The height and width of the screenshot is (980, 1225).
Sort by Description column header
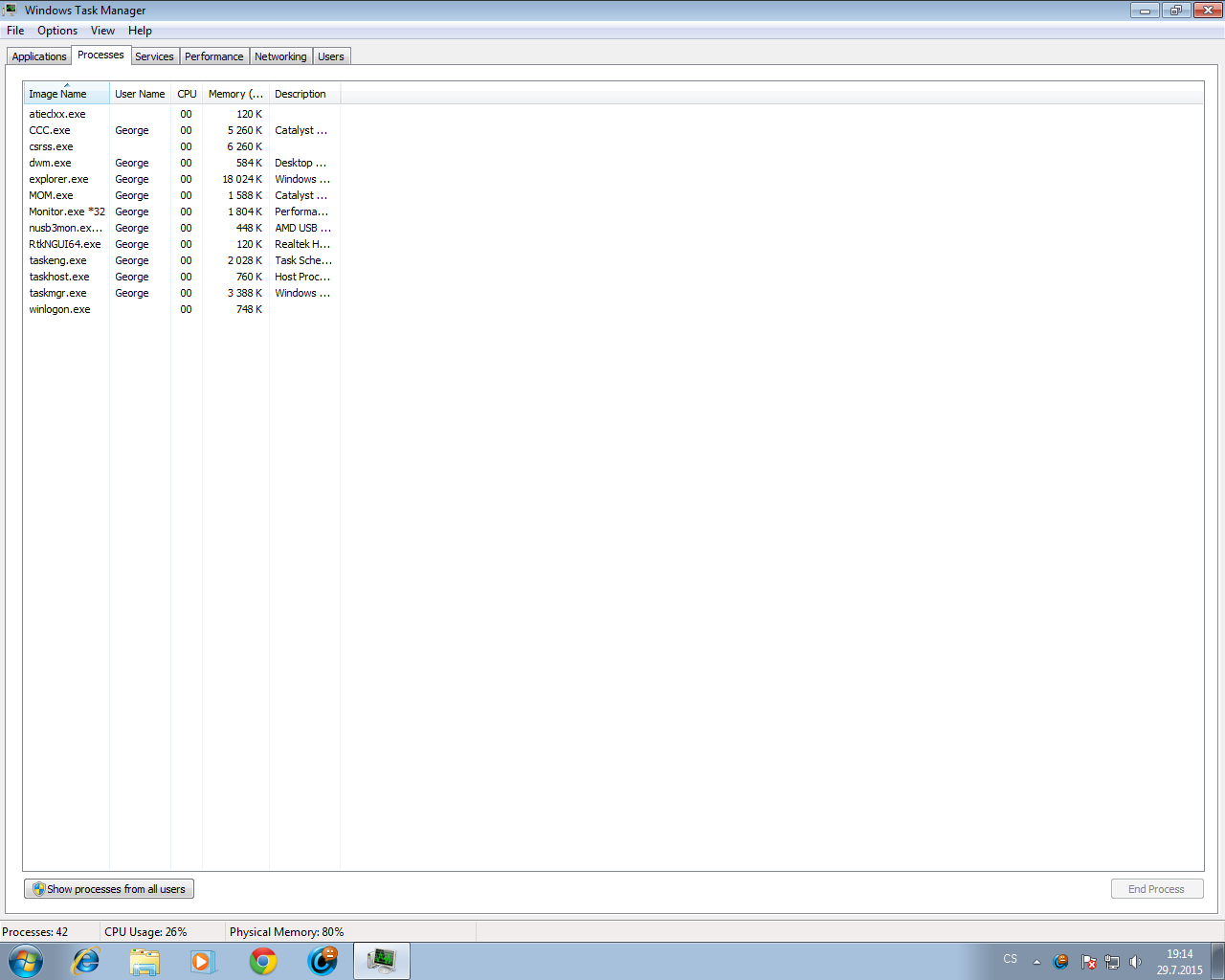pyautogui.click(x=304, y=94)
